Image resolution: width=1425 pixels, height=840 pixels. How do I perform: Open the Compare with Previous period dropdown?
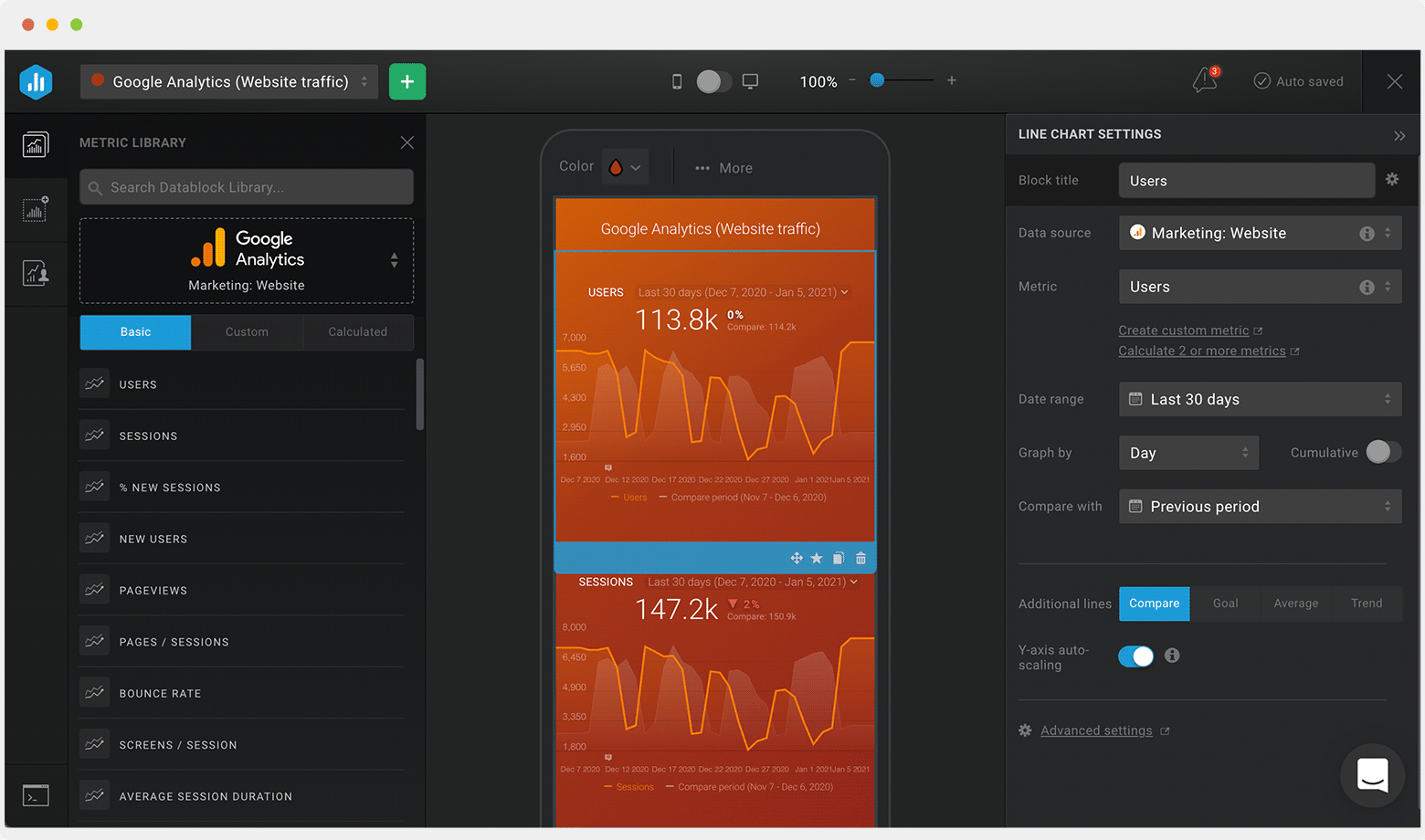(x=1260, y=507)
